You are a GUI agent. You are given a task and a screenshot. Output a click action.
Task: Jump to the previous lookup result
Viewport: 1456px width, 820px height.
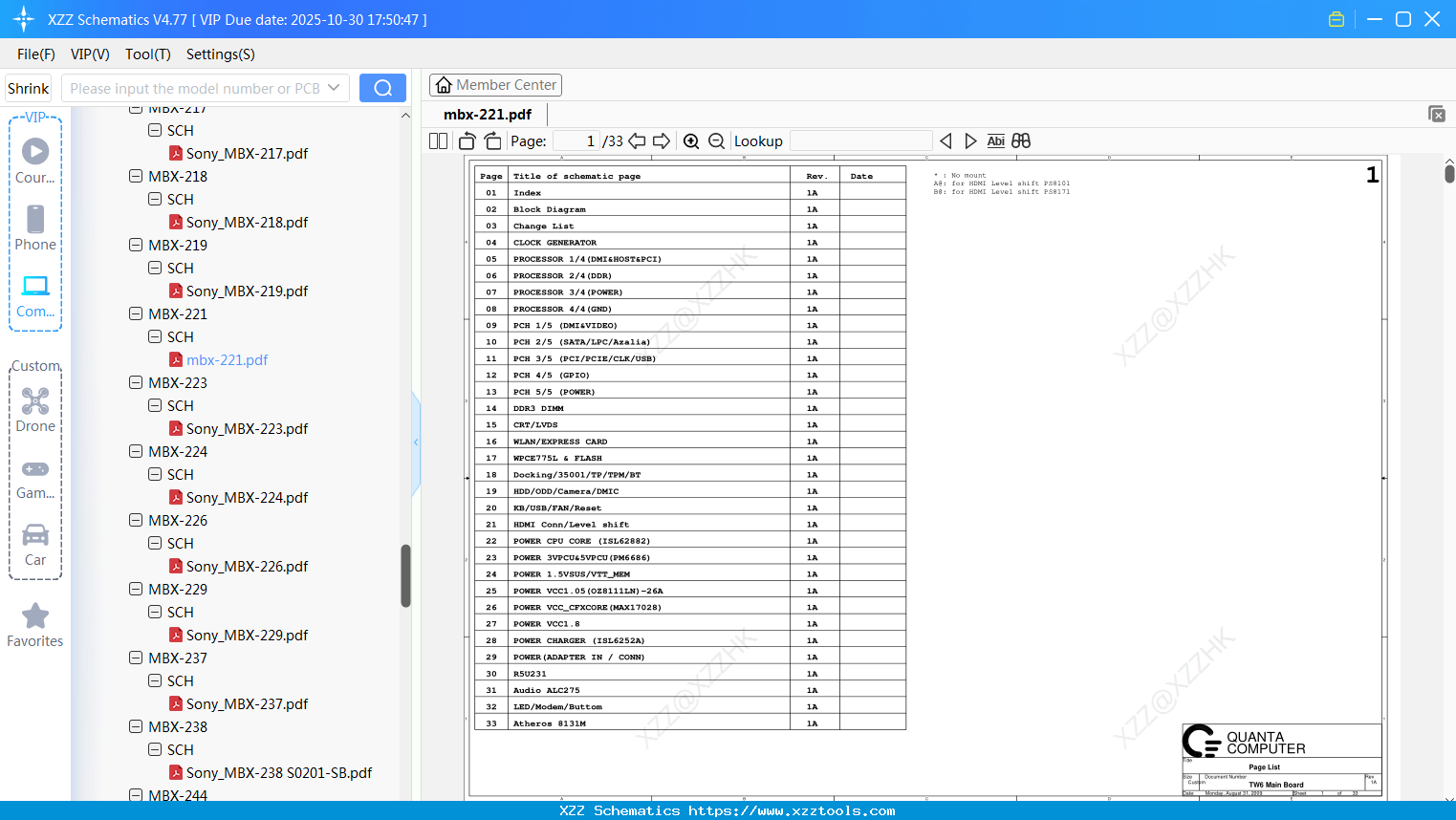[x=945, y=141]
